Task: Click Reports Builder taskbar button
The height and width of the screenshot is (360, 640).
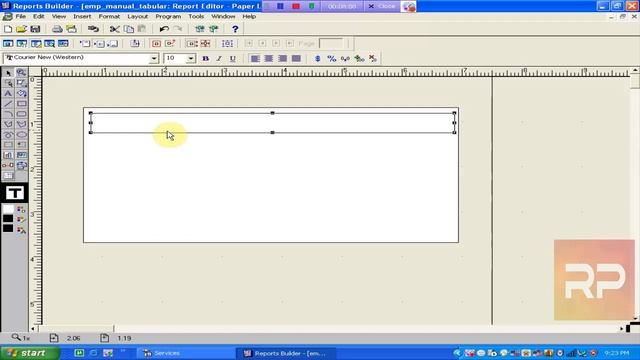Action: [287, 353]
